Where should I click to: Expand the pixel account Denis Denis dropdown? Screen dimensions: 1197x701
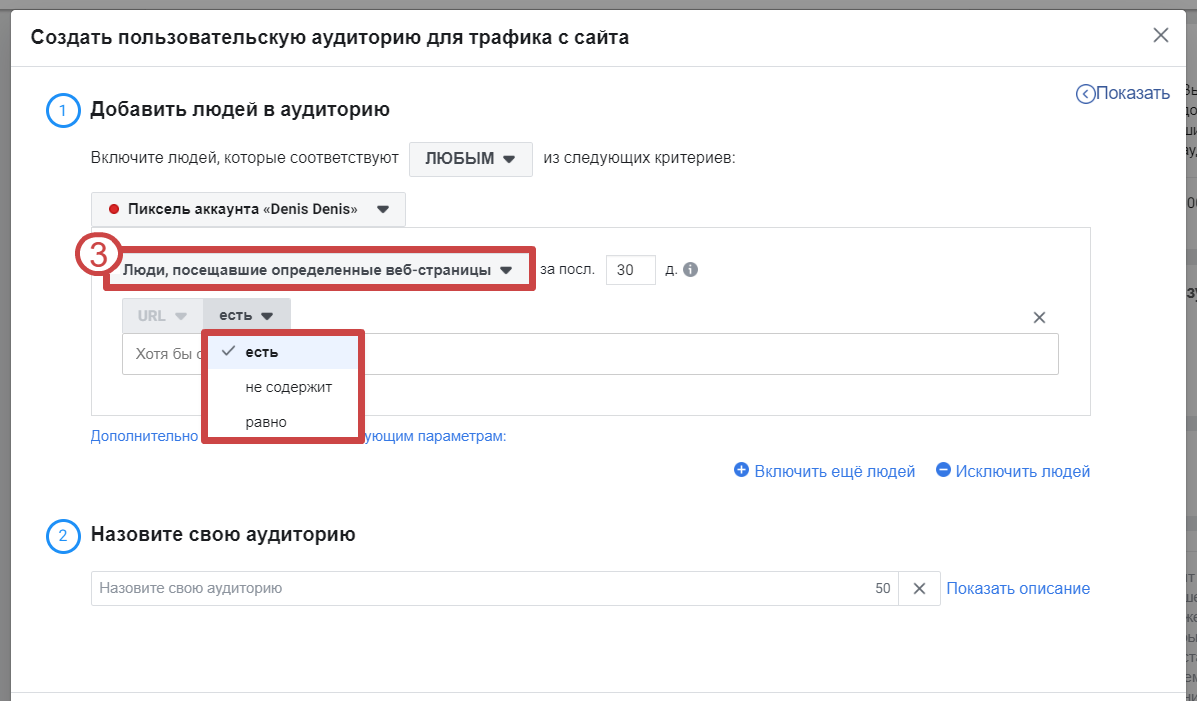pos(248,210)
